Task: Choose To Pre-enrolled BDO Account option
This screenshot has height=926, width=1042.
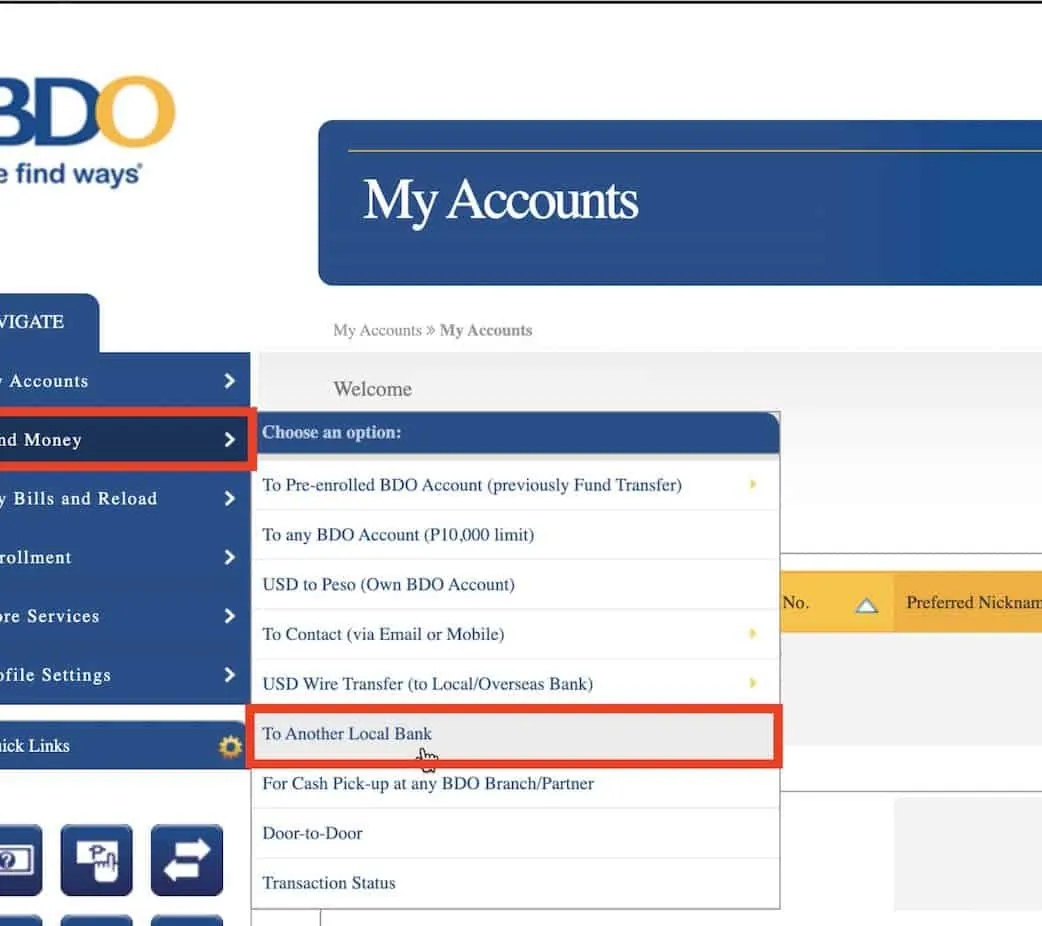Action: coord(471,485)
